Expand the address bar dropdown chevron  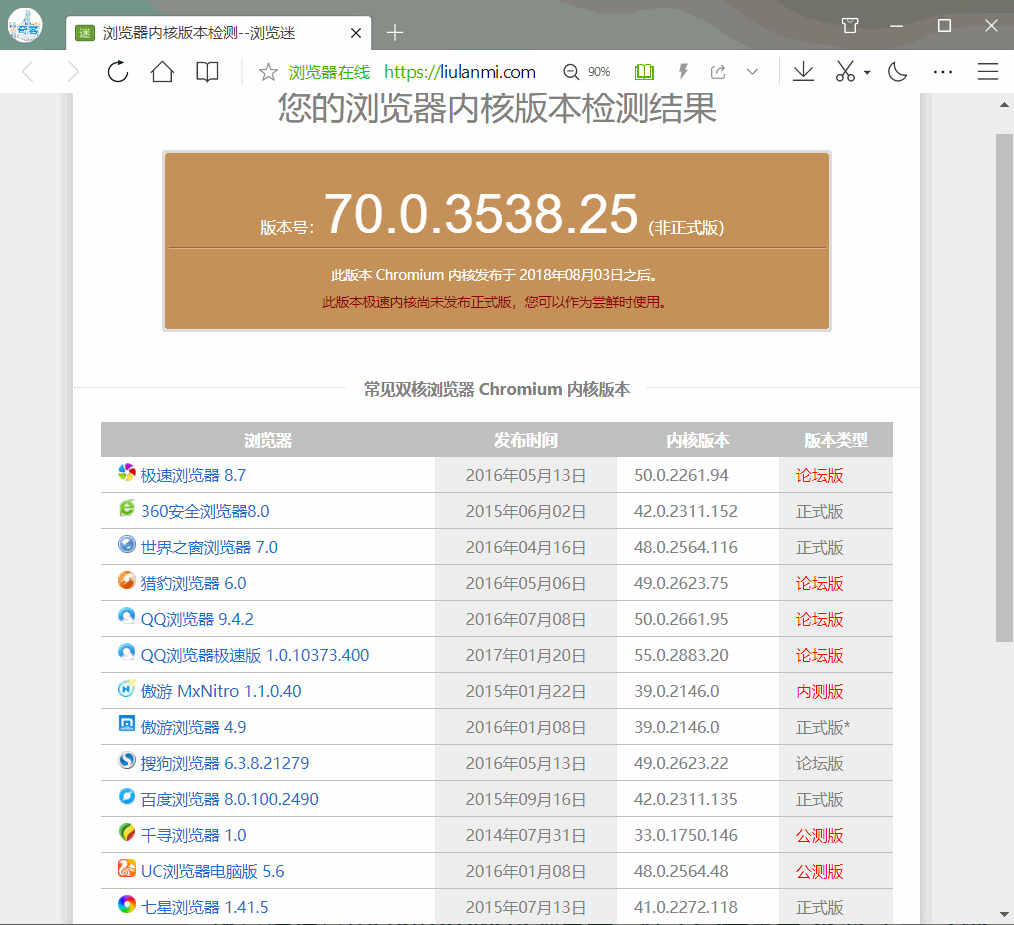pos(752,72)
